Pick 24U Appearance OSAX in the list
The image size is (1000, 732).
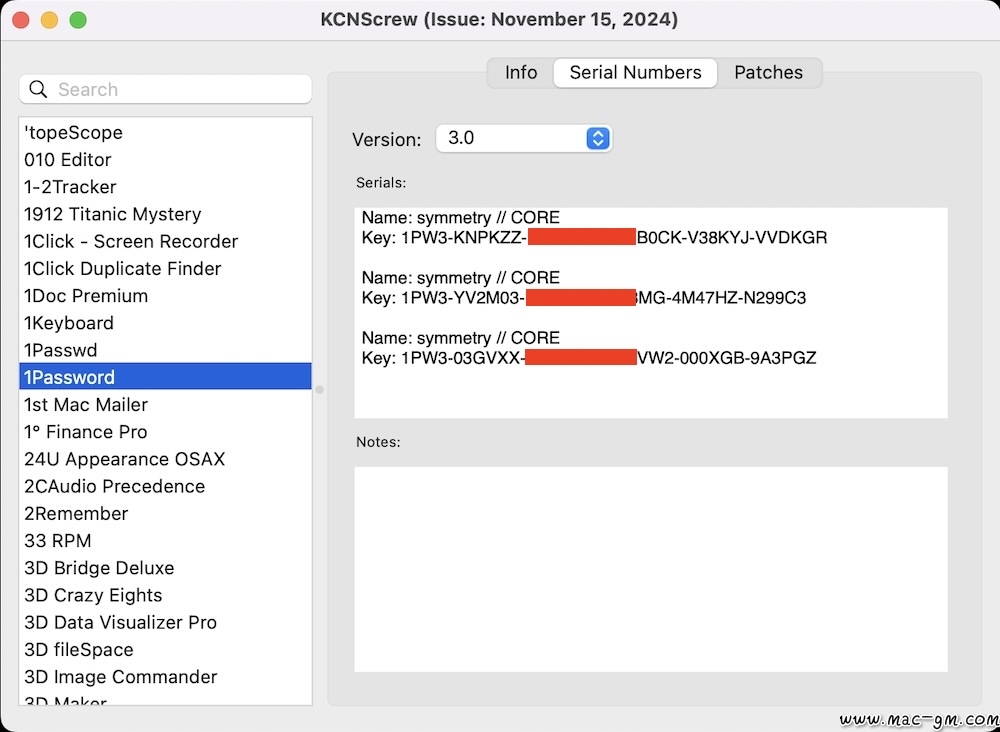tap(166, 459)
